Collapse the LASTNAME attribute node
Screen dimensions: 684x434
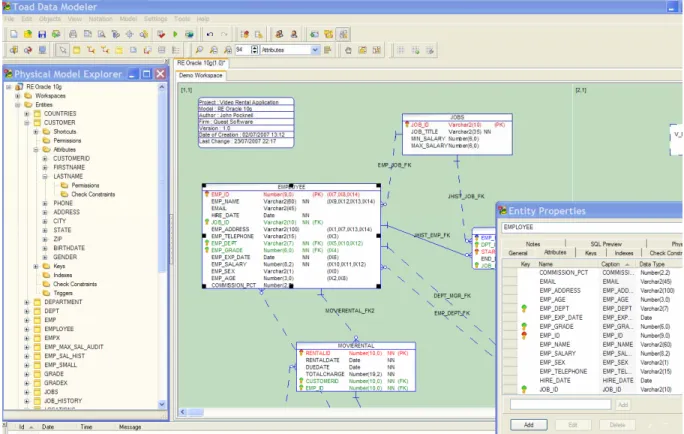click(x=45, y=176)
